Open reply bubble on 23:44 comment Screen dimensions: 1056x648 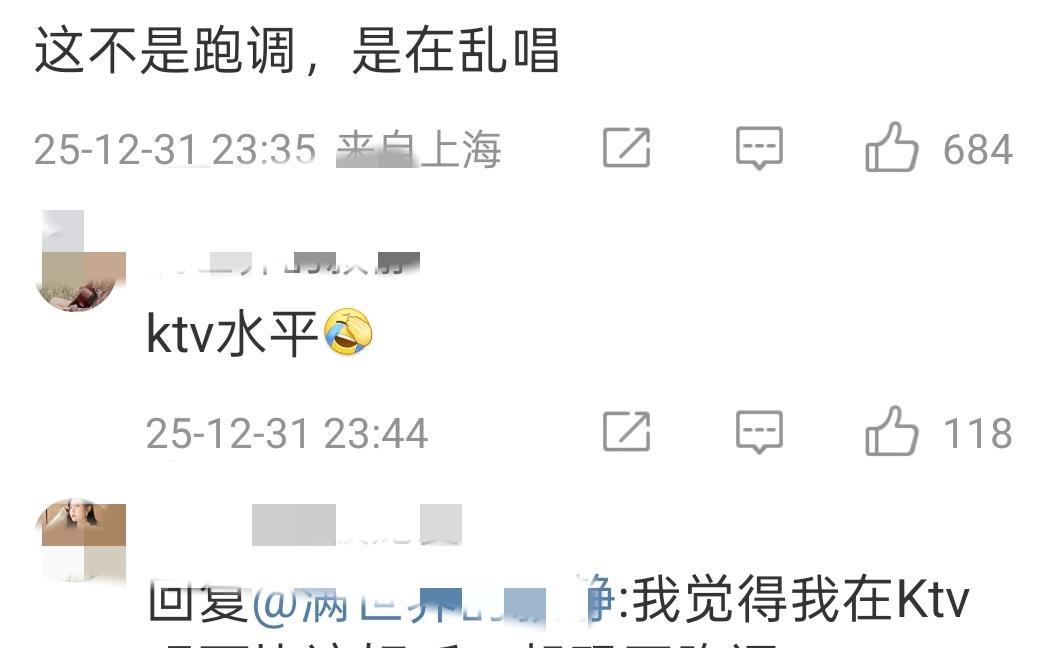coord(759,432)
